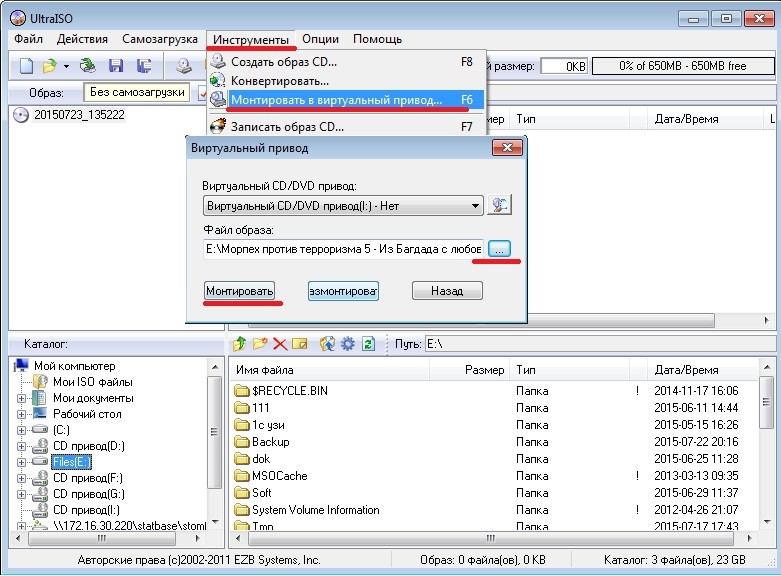Expand the Files(E:) node
Image resolution: width=781 pixels, height=576 pixels.
pyautogui.click(x=21, y=462)
